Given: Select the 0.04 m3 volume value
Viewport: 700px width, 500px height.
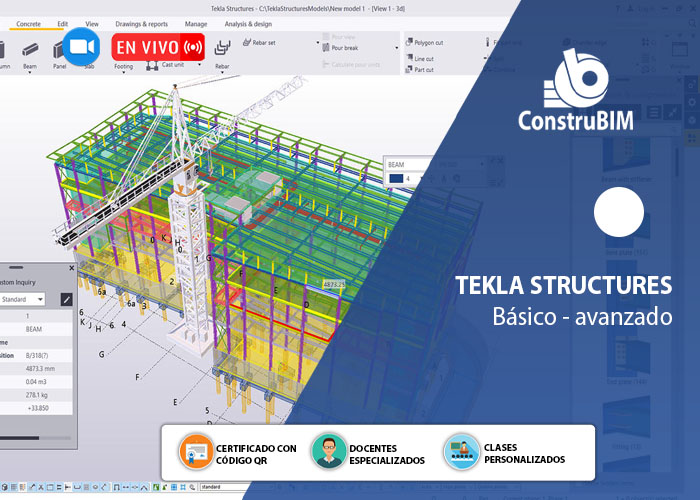Looking at the screenshot, I should [x=36, y=382].
